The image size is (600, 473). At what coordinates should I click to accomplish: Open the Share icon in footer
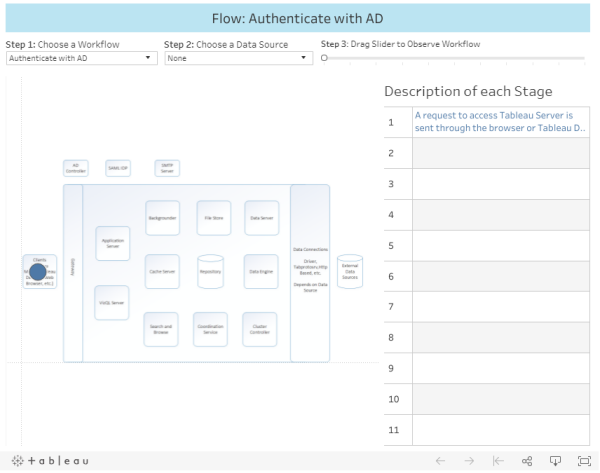pyautogui.click(x=527, y=461)
